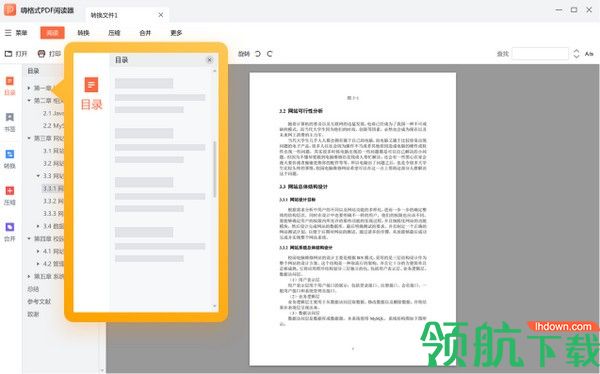The image size is (600, 374).
Task: Click the 打印 printer icon
Action: pos(41,54)
